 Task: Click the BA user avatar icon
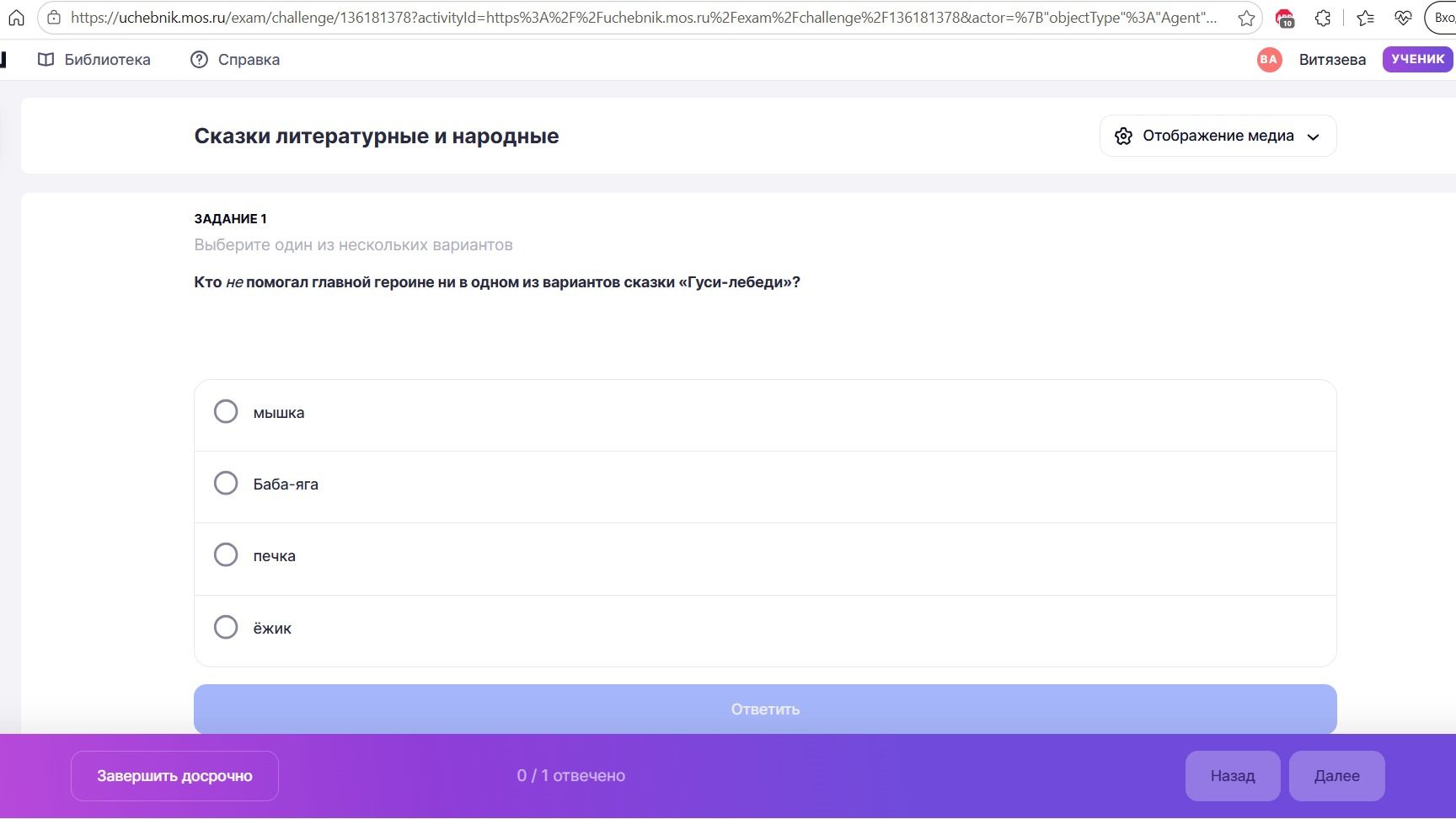point(1269,59)
